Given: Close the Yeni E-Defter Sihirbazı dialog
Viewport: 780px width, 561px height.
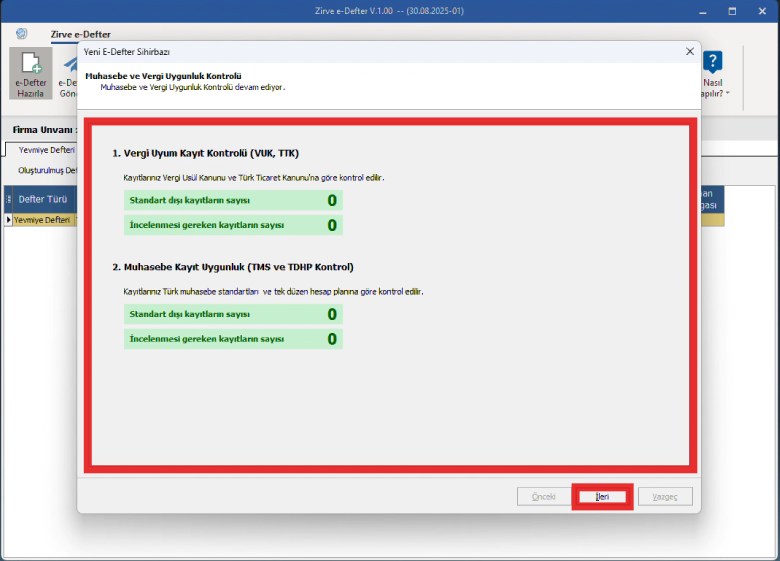Looking at the screenshot, I should pyautogui.click(x=689, y=52).
